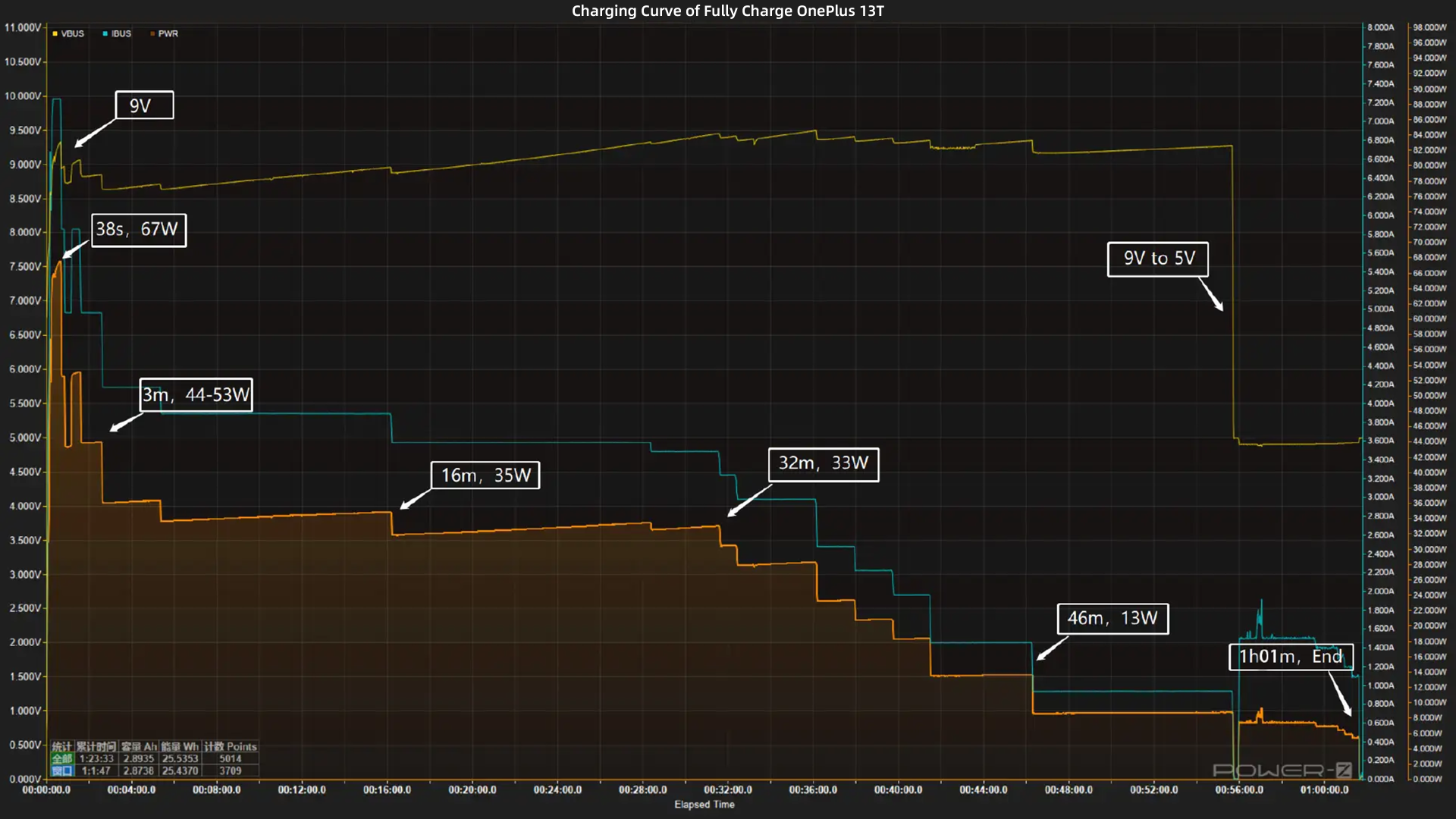This screenshot has width=1456, height=819.
Task: Click the 累计时间 column header
Action: point(96,747)
